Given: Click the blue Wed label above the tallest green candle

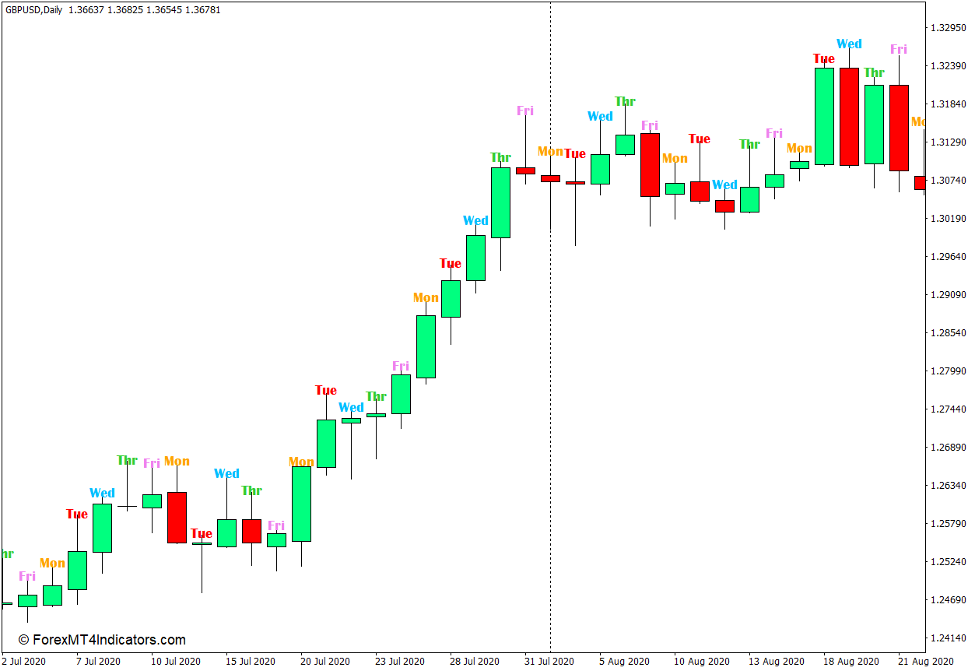Looking at the screenshot, I should pos(848,43).
